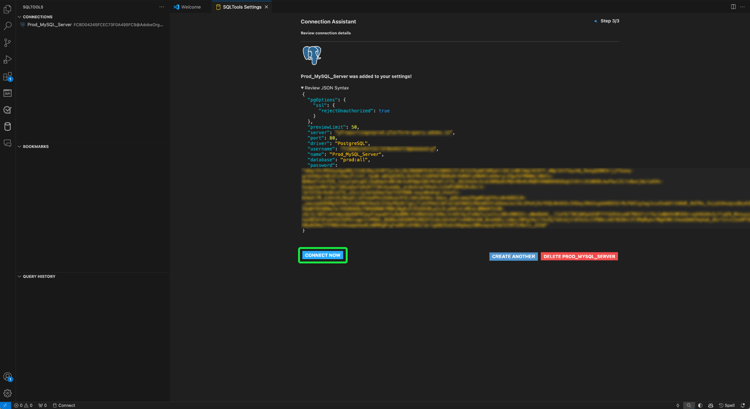Open the Extensions view with badge
The height and width of the screenshot is (409, 750).
7,77
